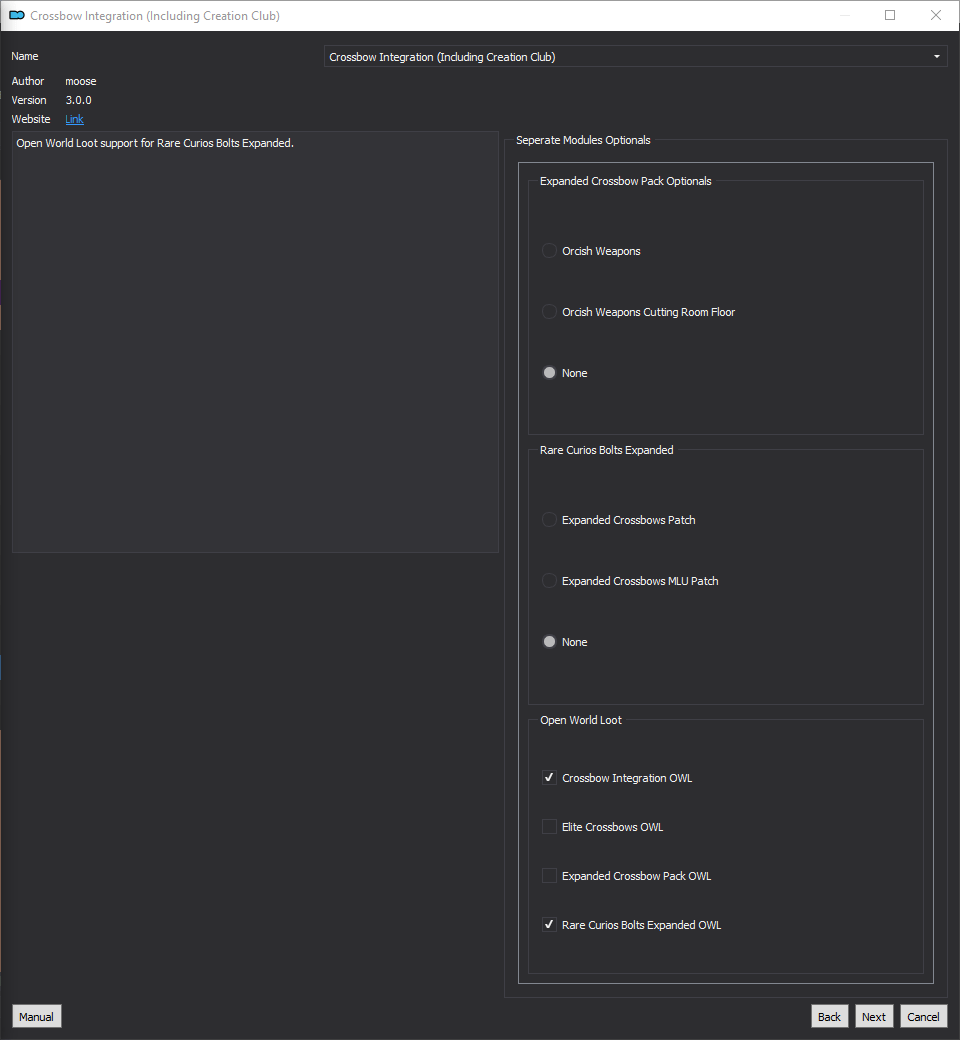Minimize the installer dialog
The image size is (960, 1040).
click(x=845, y=15)
